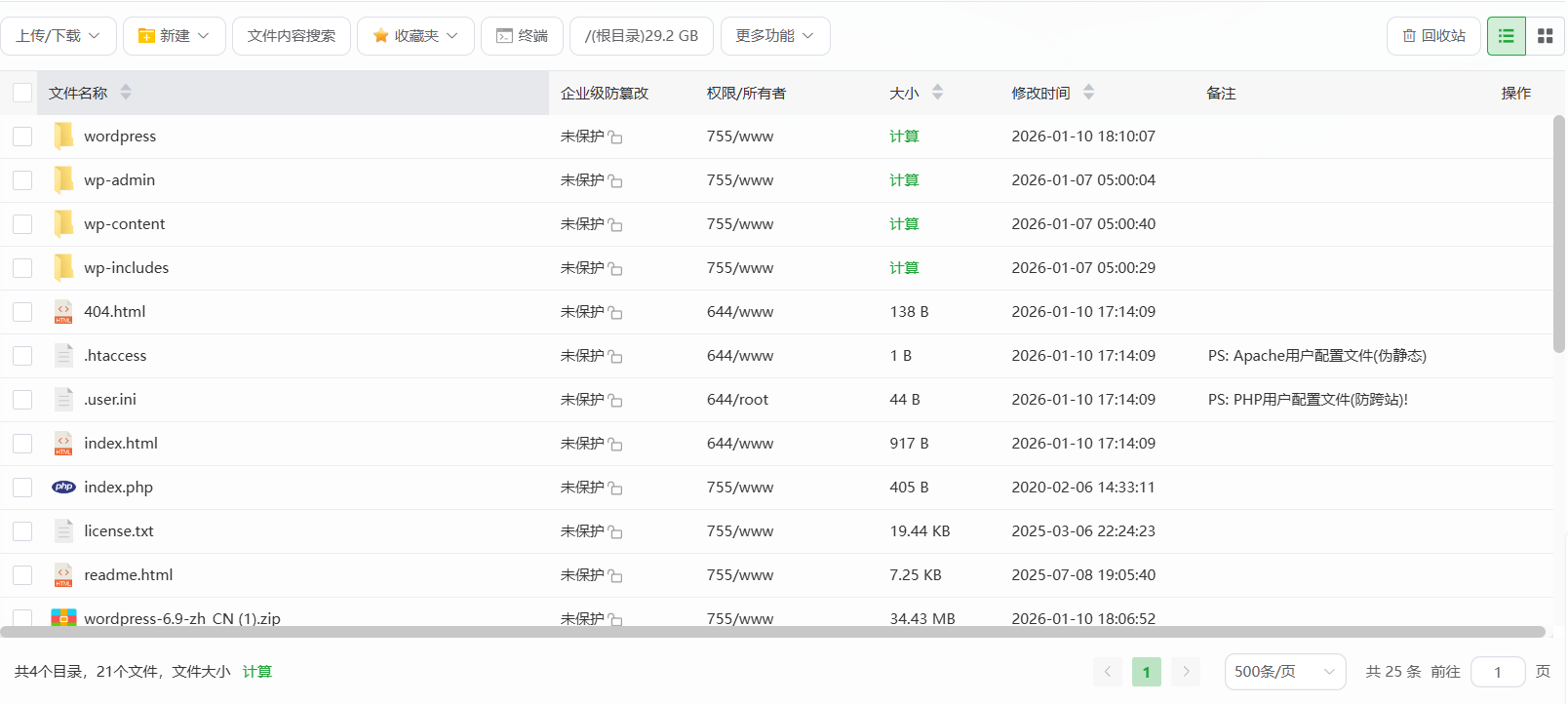Select the list view icon
This screenshot has width=1568, height=704.
pos(1506,36)
